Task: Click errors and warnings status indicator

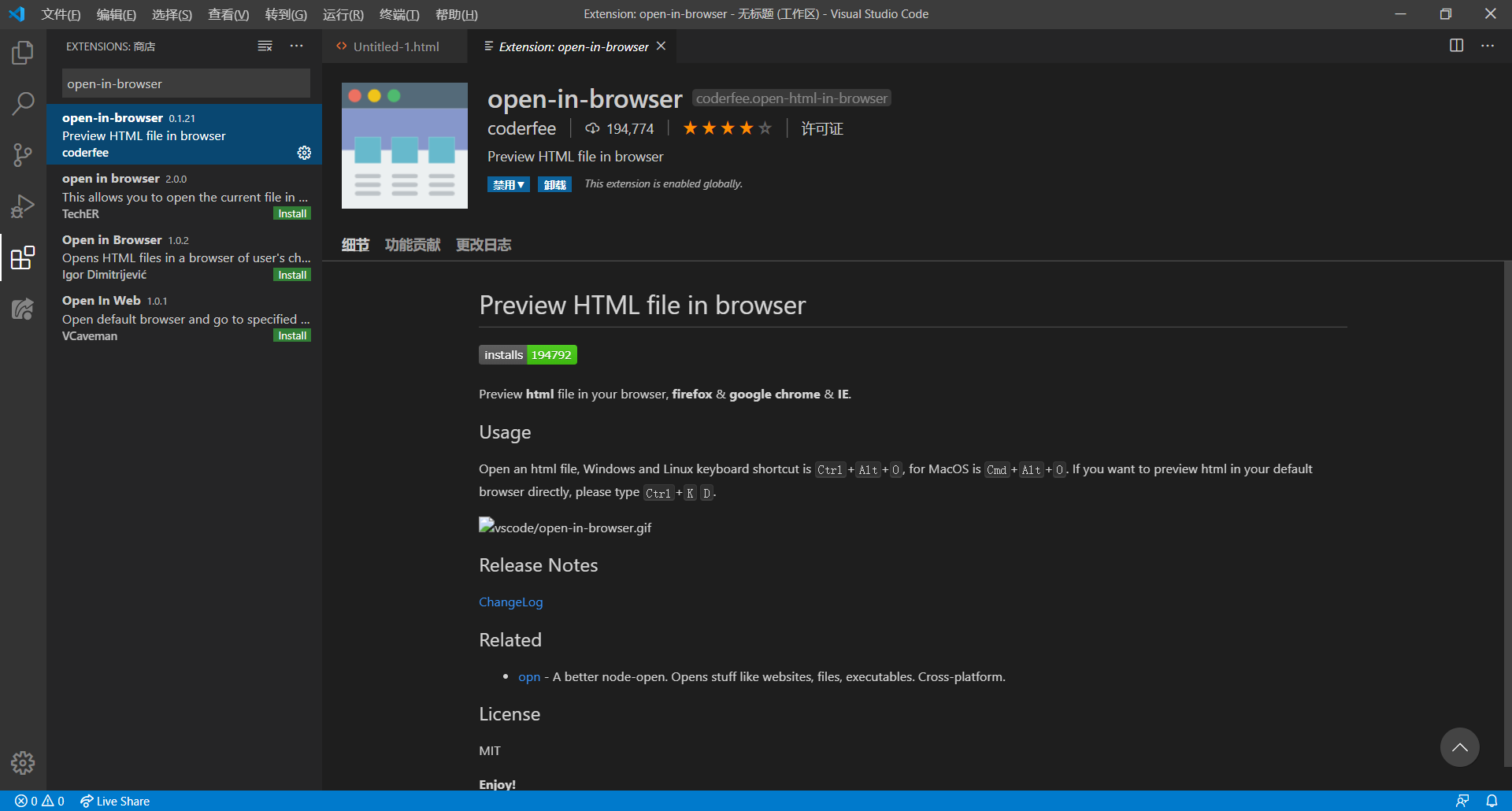Action: coord(39,801)
